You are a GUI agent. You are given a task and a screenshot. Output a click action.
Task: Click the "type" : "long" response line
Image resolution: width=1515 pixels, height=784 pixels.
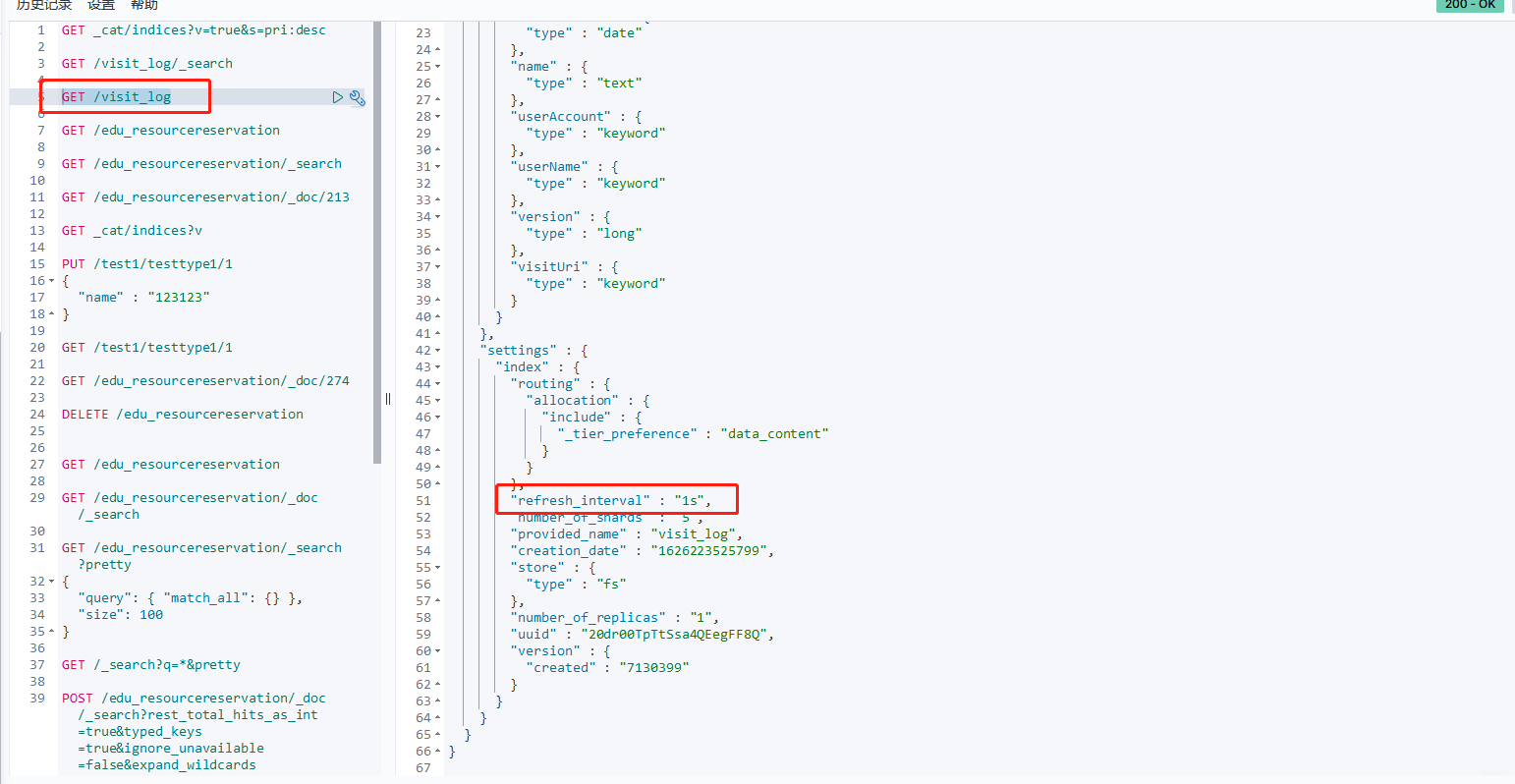click(584, 234)
